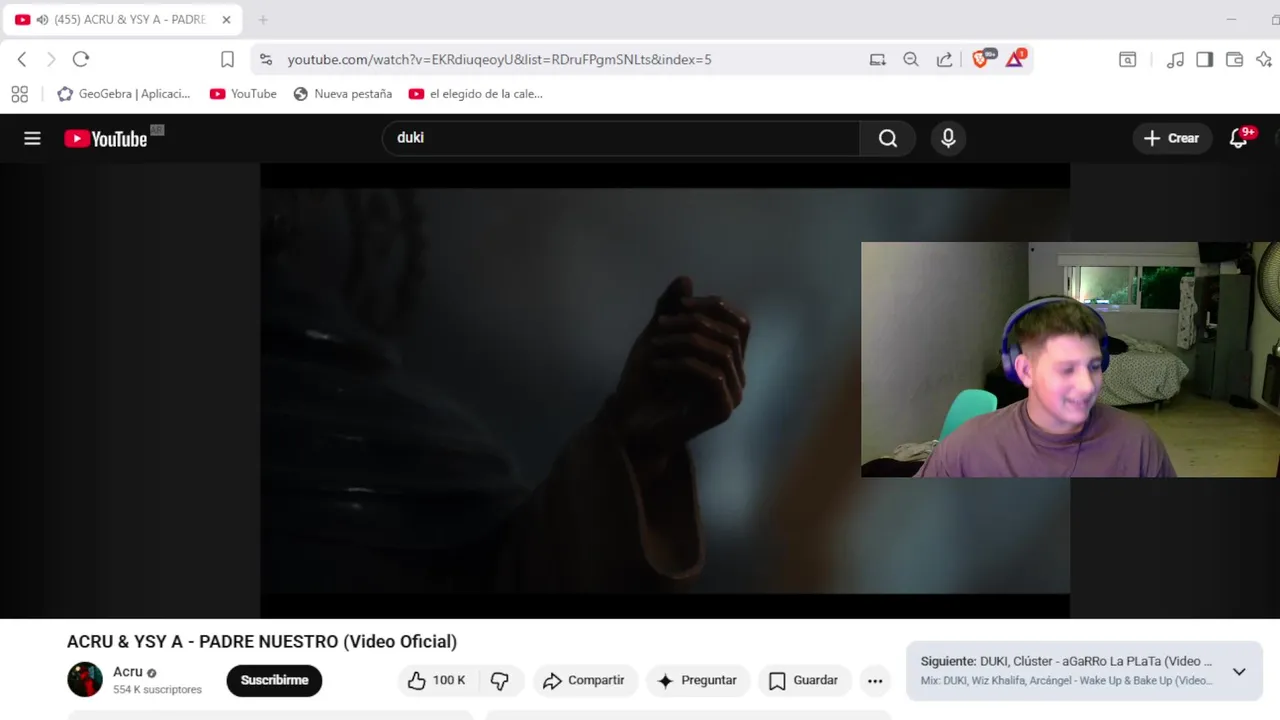This screenshot has width=1280, height=720.
Task: Click the Crear button
Action: pos(1171,138)
